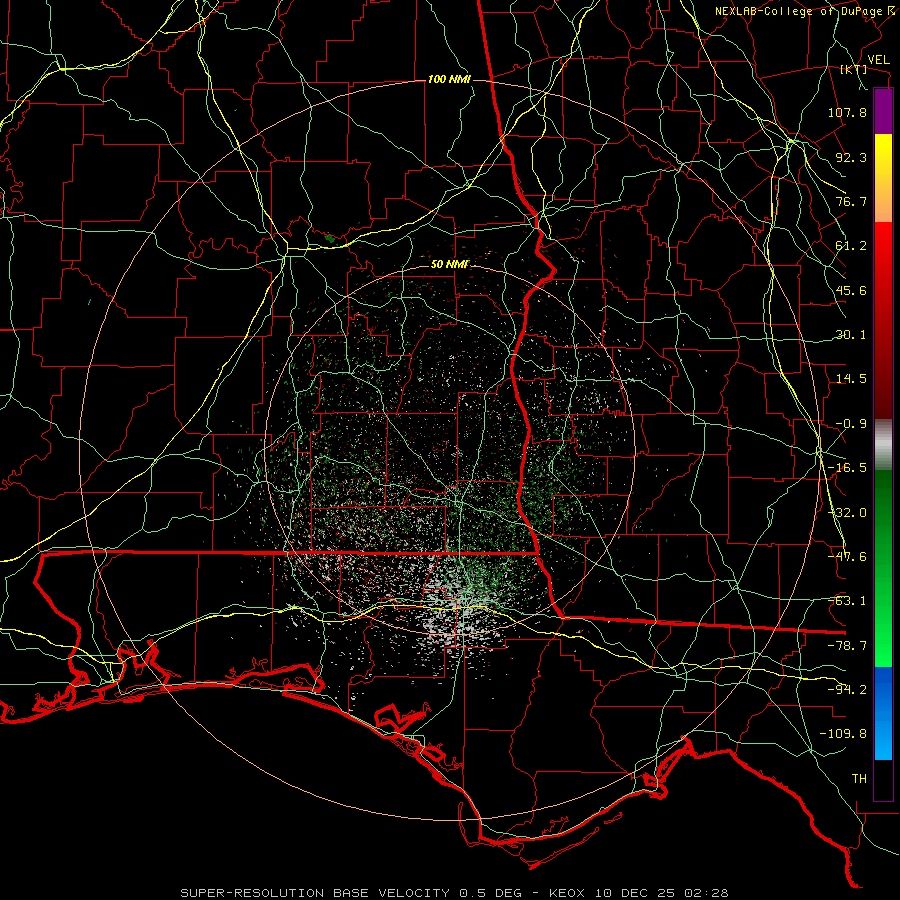Click the purple segment of the velocity color bar
Image resolution: width=900 pixels, height=900 pixels.
tap(883, 111)
